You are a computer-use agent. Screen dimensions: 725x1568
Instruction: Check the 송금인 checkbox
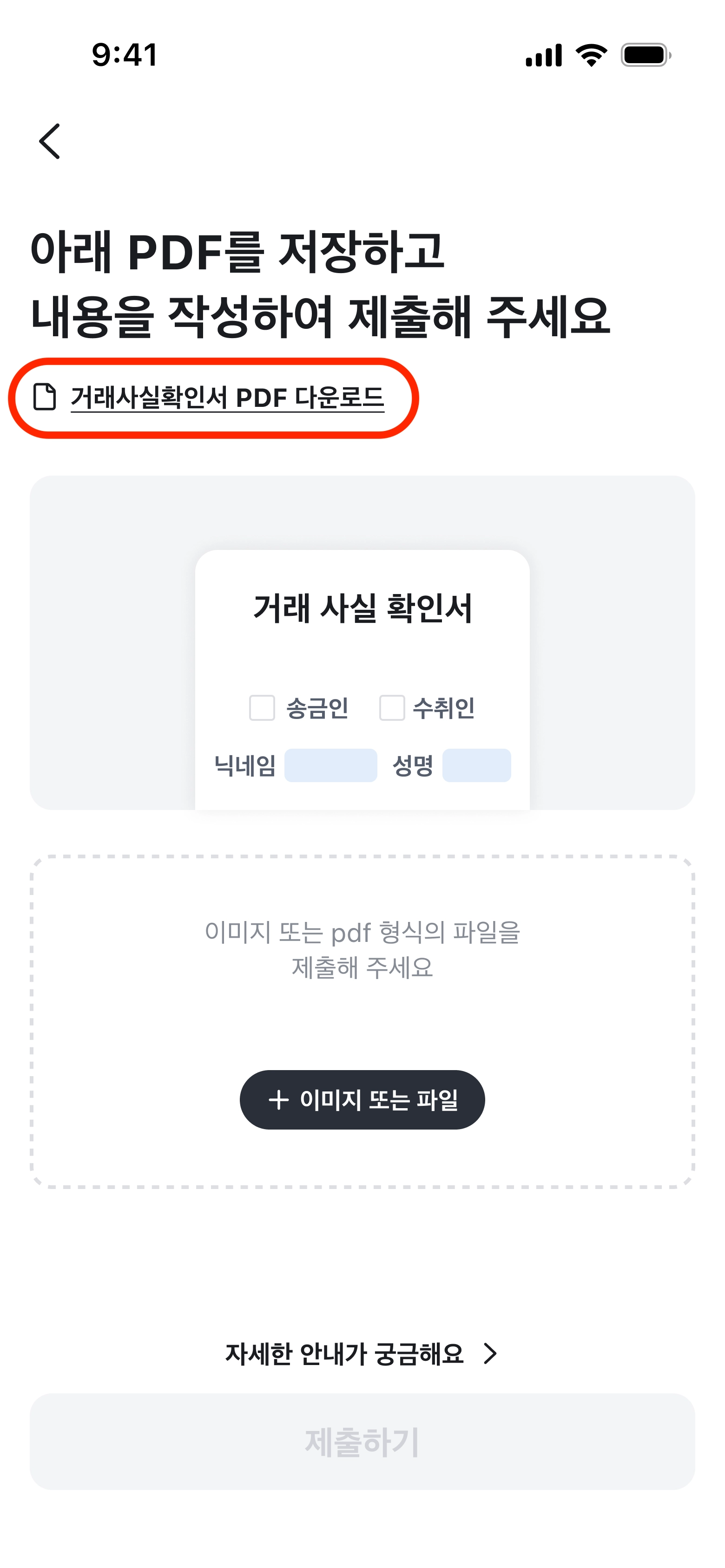262,708
